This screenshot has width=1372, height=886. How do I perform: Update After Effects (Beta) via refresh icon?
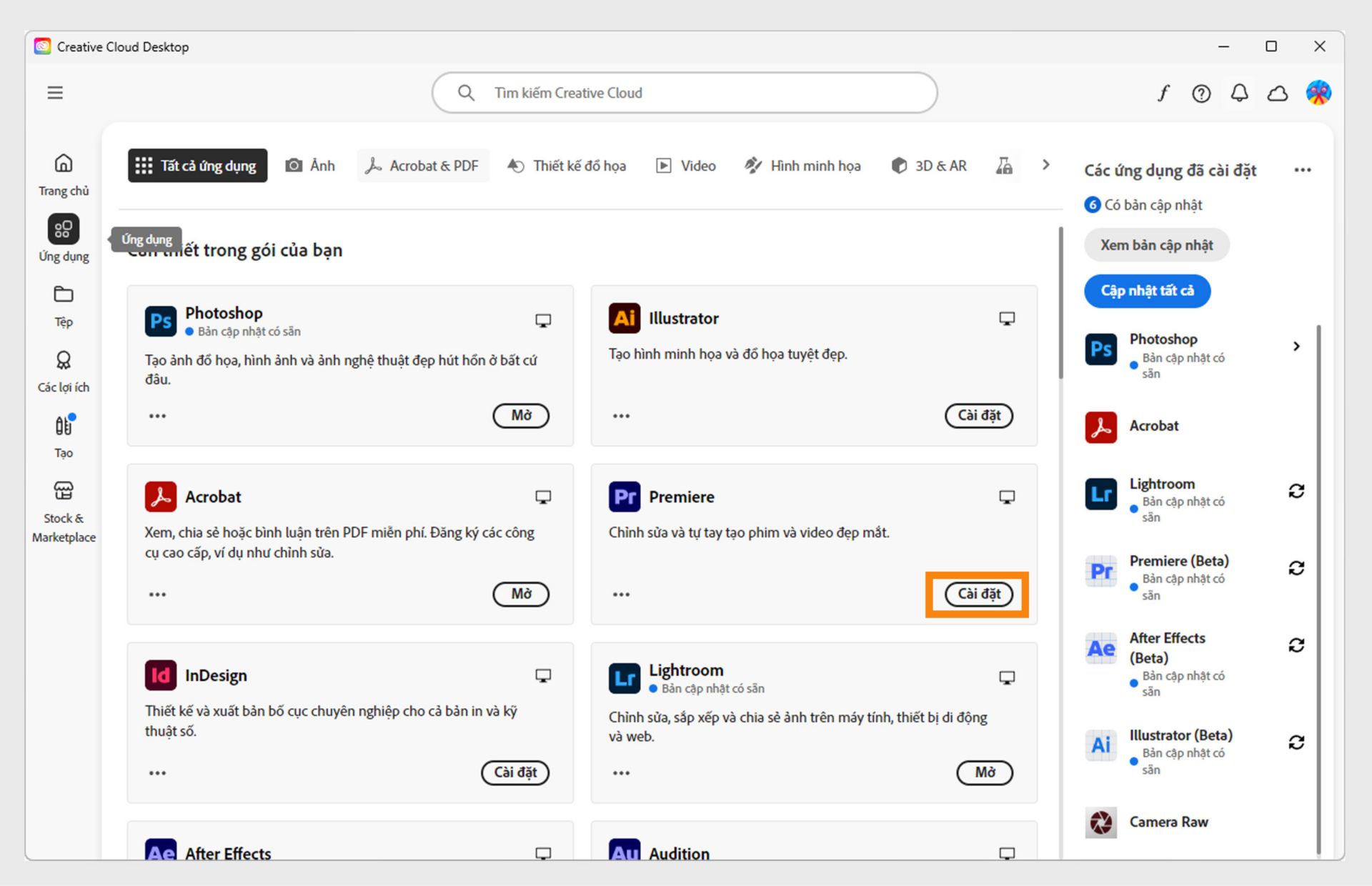coord(1296,645)
